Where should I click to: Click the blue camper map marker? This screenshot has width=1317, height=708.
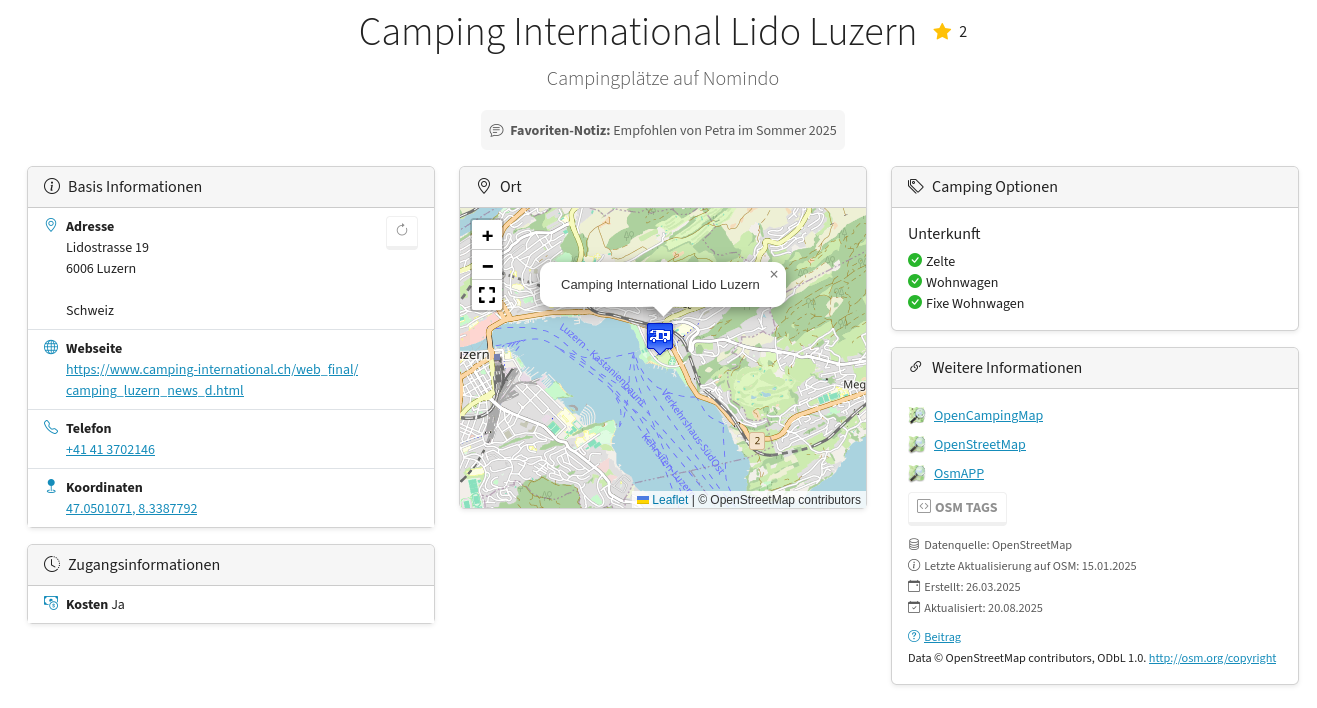(660, 338)
